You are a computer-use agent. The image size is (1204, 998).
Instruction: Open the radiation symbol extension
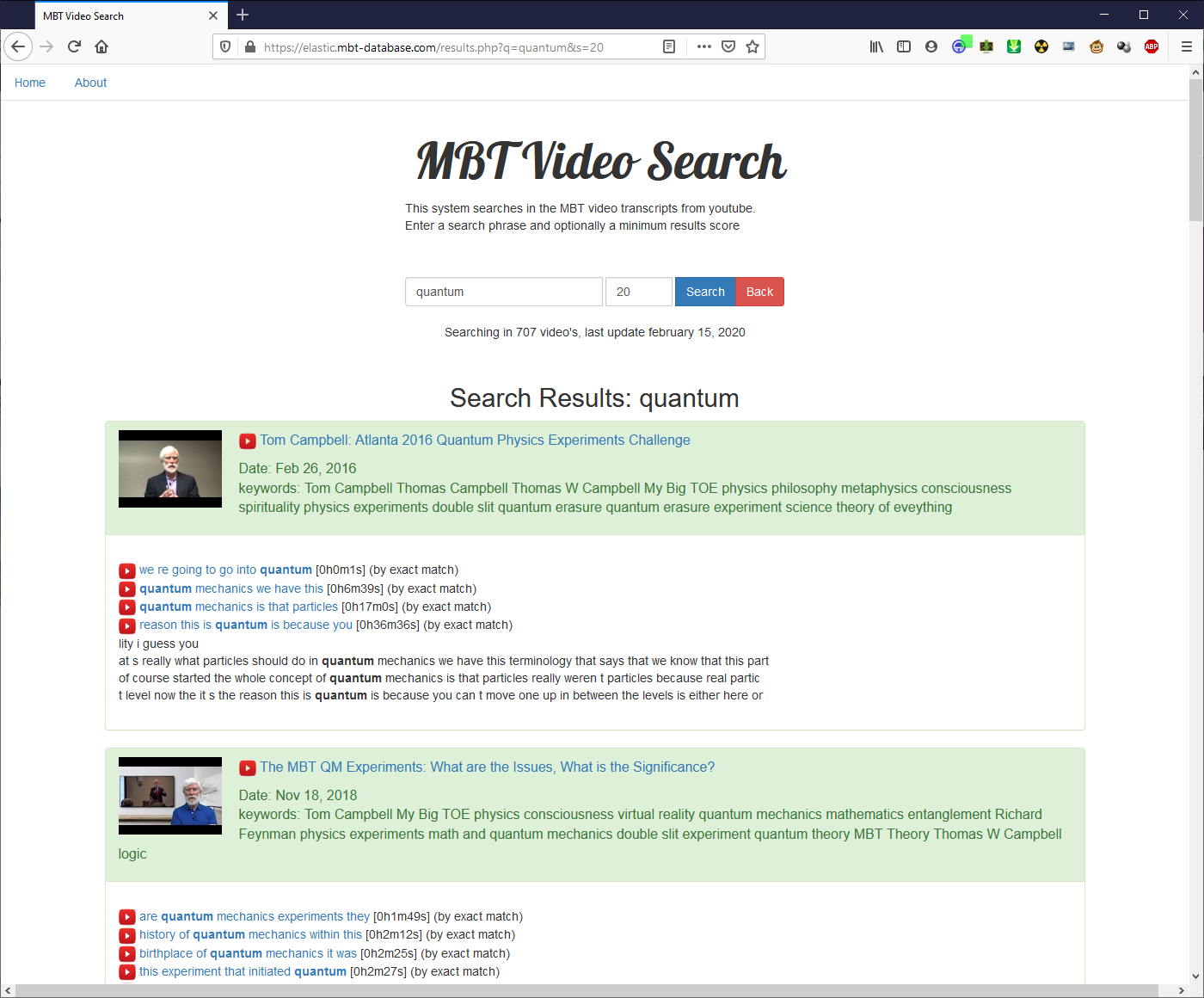(x=1041, y=46)
